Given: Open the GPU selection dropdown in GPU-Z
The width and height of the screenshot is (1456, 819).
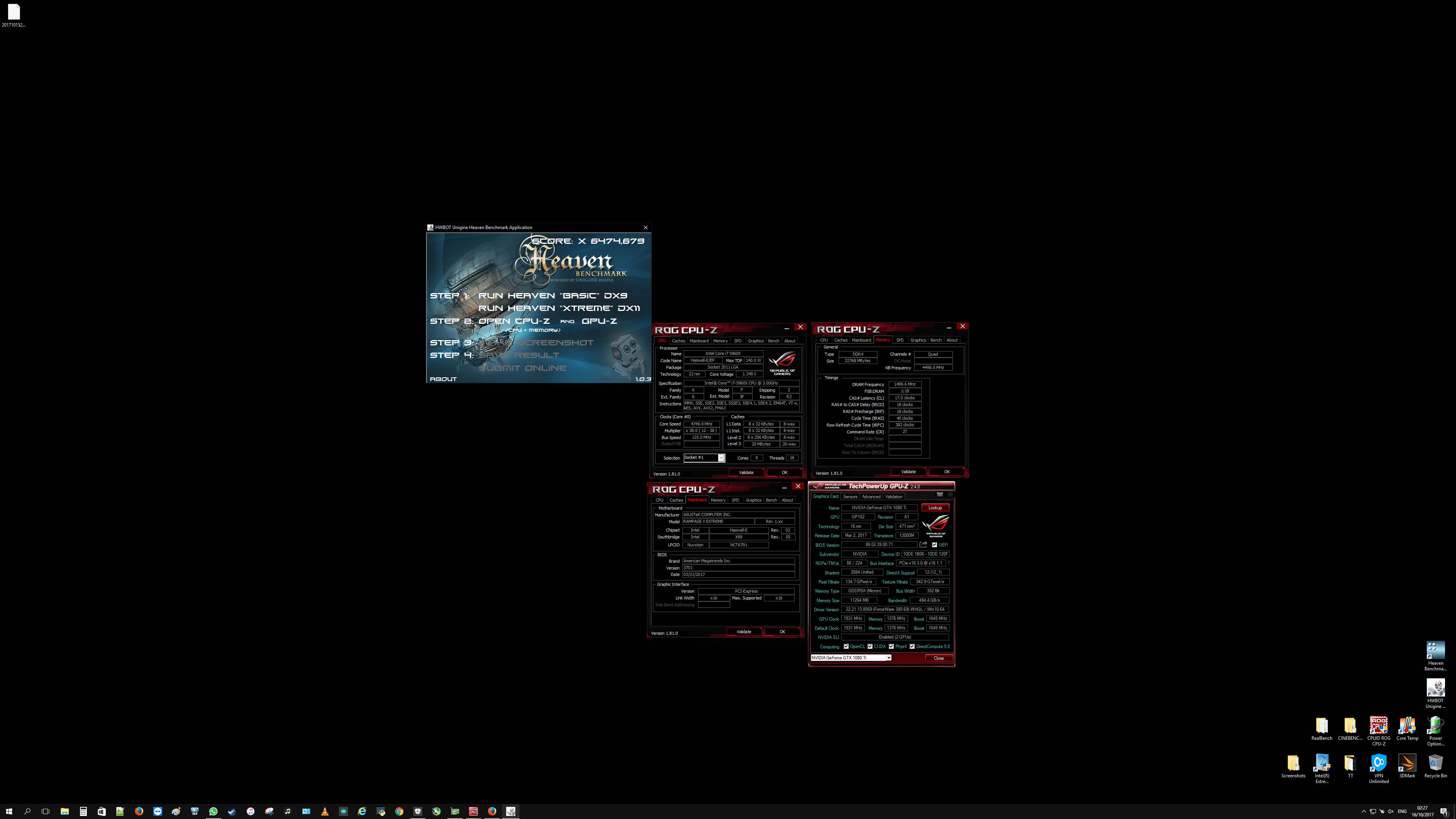Looking at the screenshot, I should [850, 658].
